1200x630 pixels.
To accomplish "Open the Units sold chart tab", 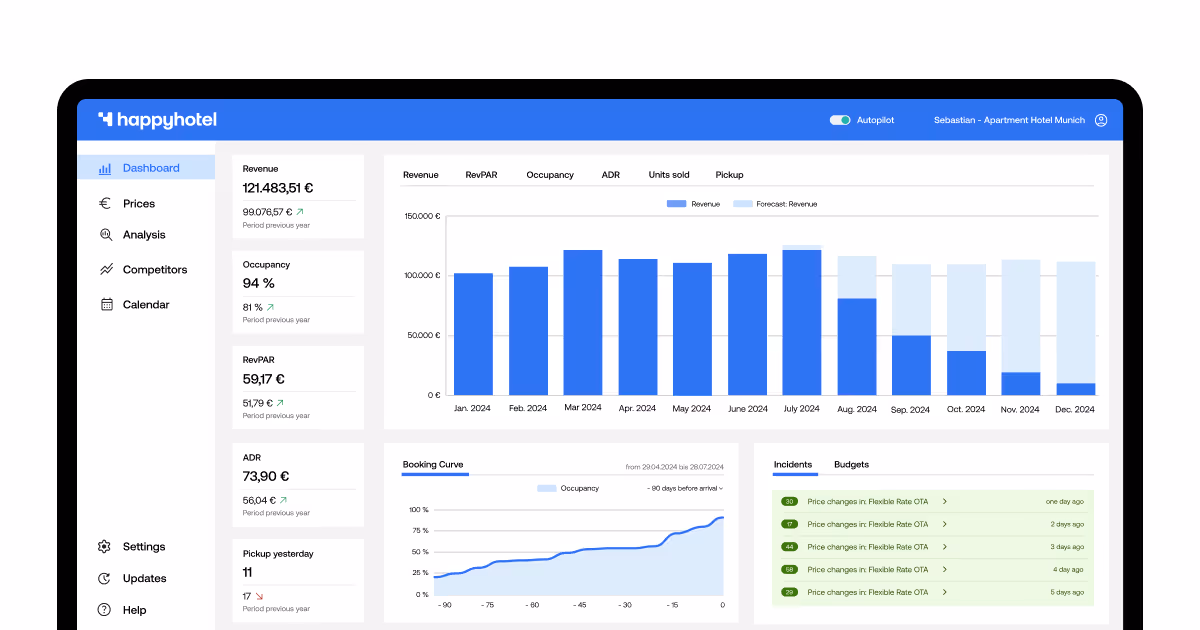I will [669, 175].
